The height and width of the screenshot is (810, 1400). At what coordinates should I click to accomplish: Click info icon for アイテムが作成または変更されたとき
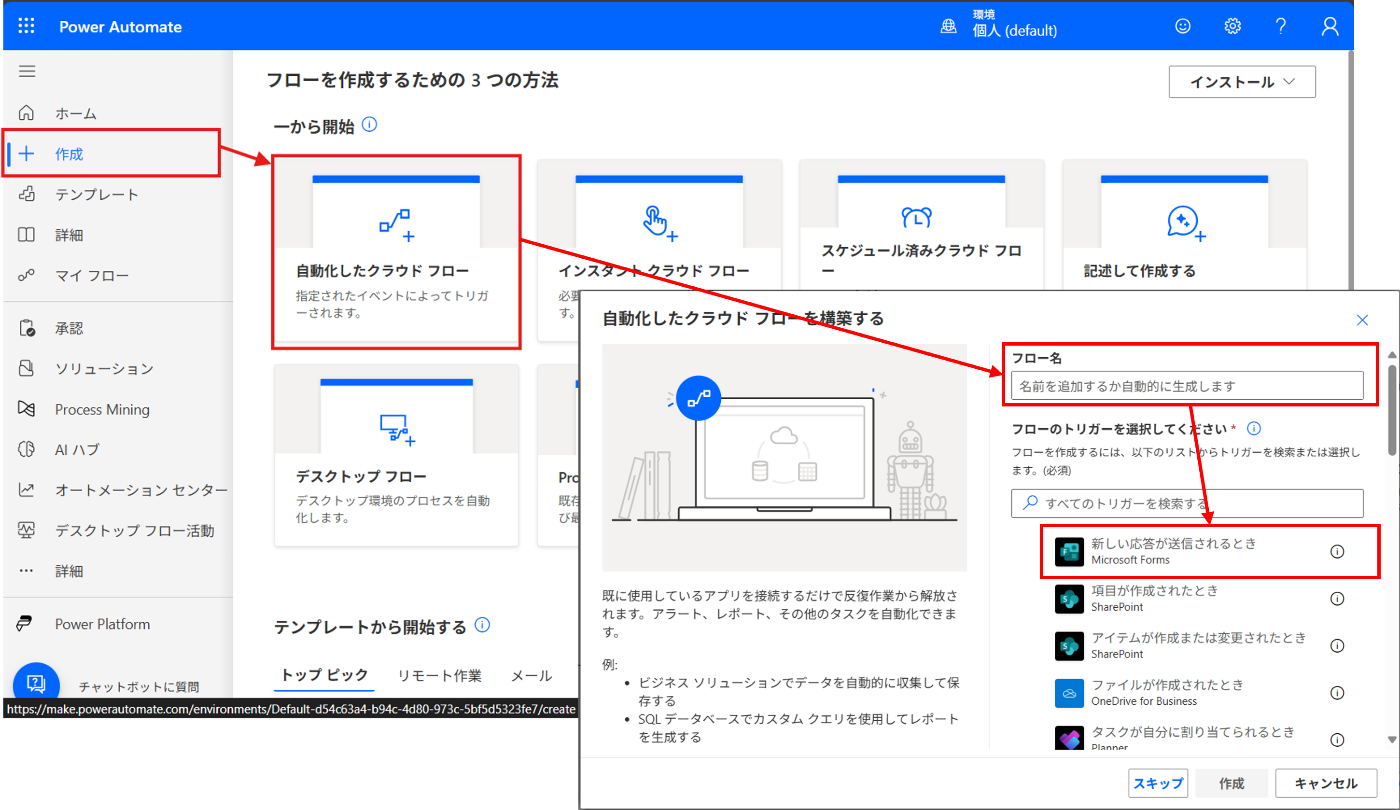pyautogui.click(x=1337, y=646)
